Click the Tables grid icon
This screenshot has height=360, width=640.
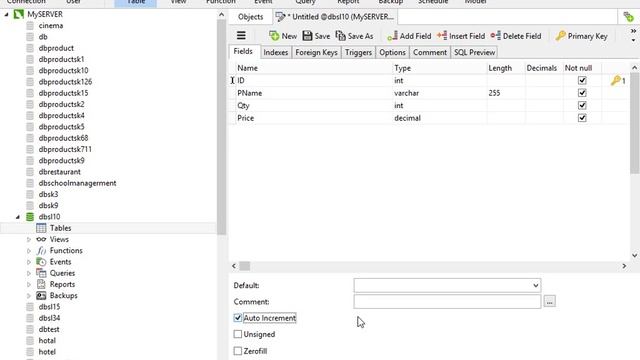[41, 228]
